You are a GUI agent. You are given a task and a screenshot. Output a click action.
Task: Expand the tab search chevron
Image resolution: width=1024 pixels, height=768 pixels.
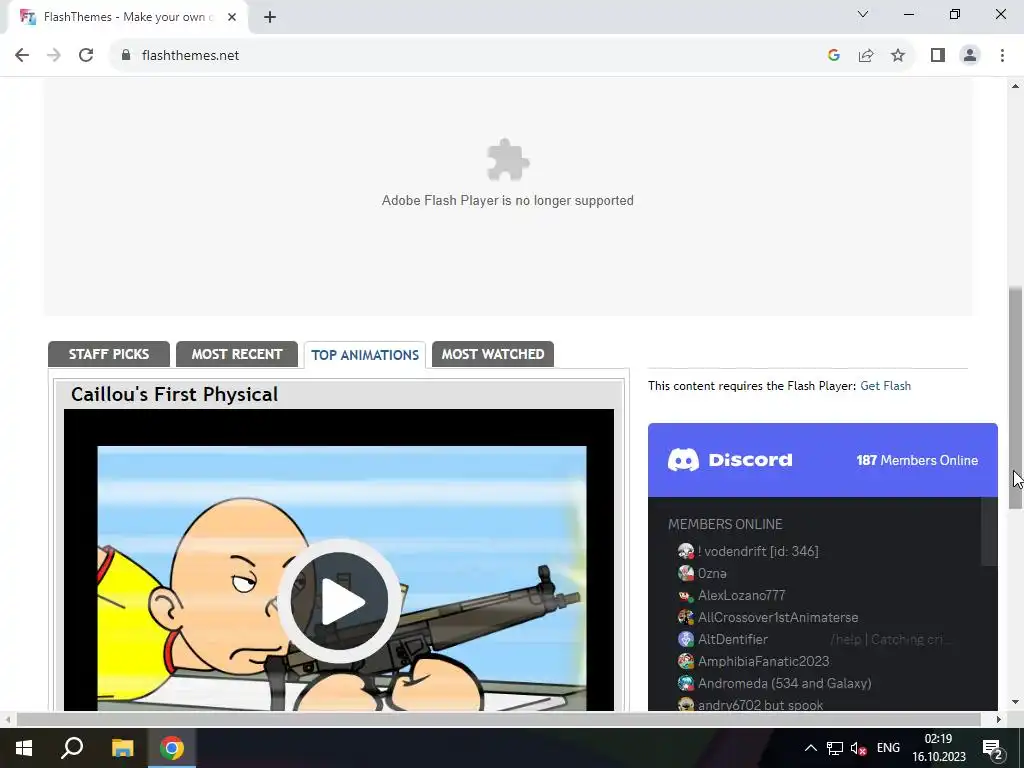pos(863,14)
